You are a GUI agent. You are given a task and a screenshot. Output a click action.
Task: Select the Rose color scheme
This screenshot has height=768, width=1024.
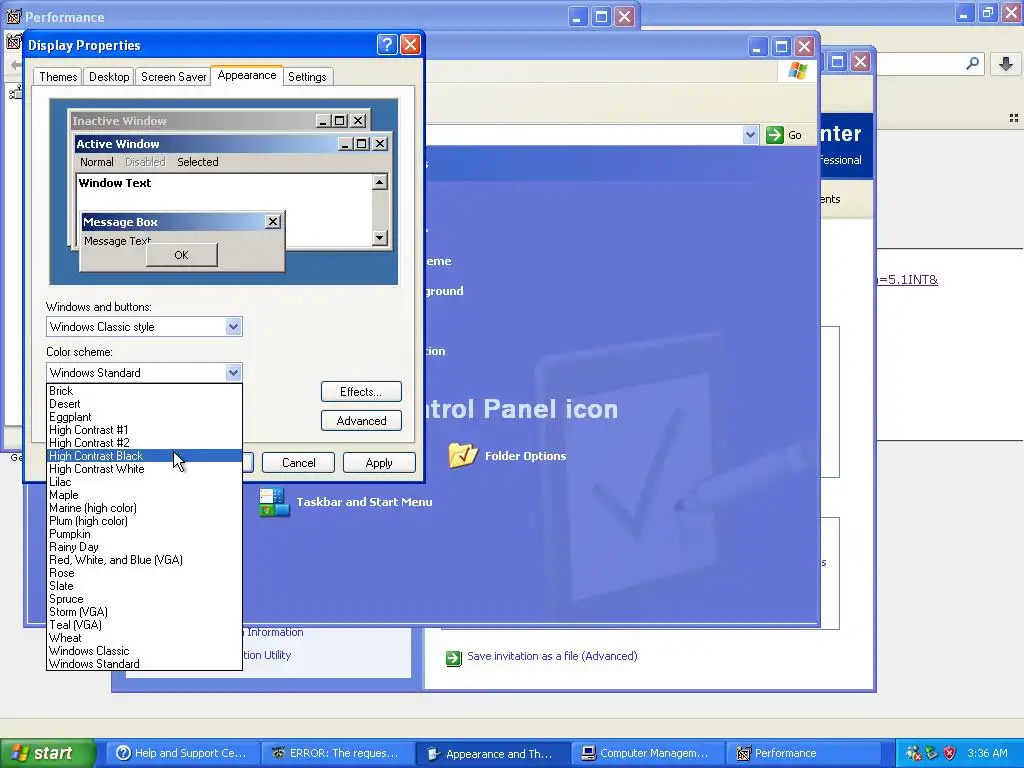point(144,573)
